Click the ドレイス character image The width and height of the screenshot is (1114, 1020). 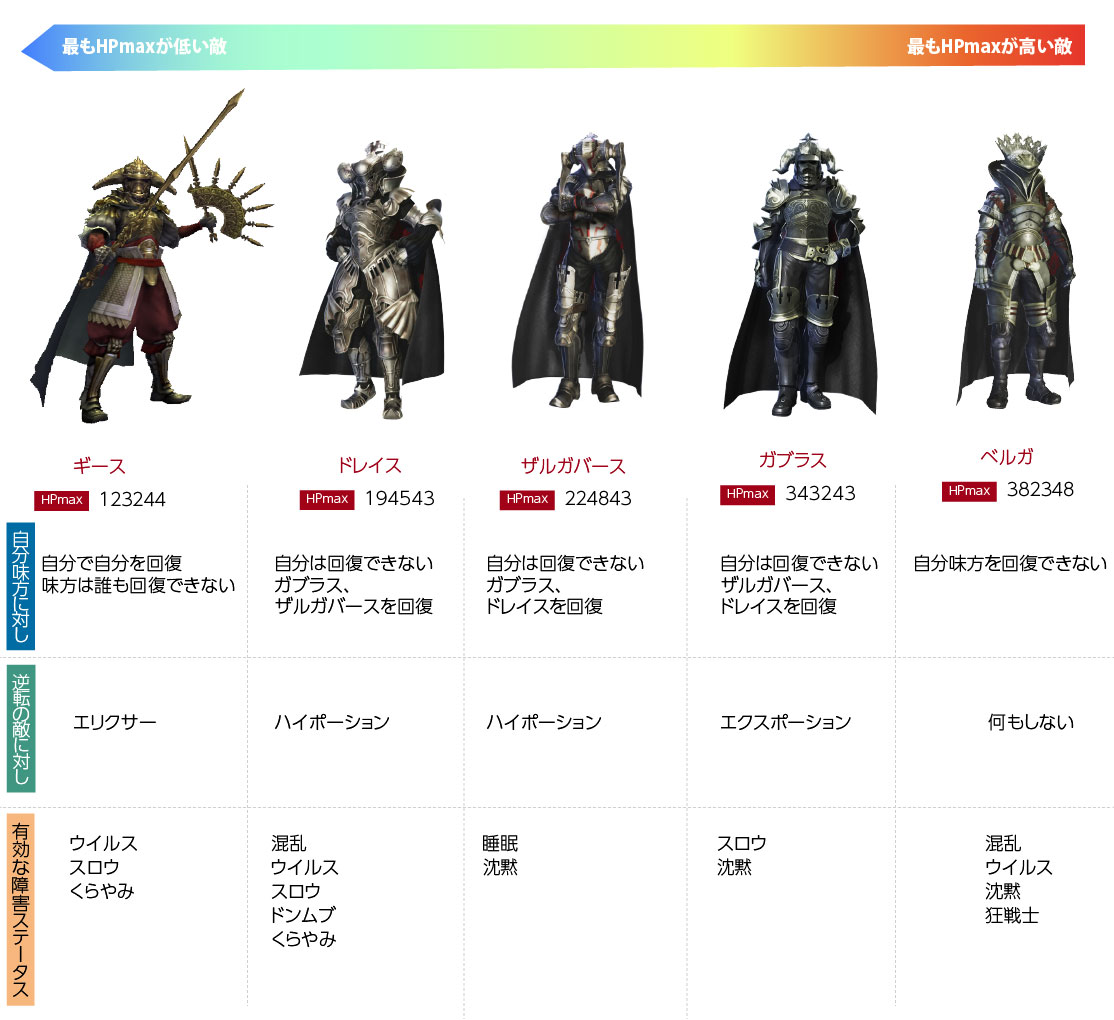[372, 278]
